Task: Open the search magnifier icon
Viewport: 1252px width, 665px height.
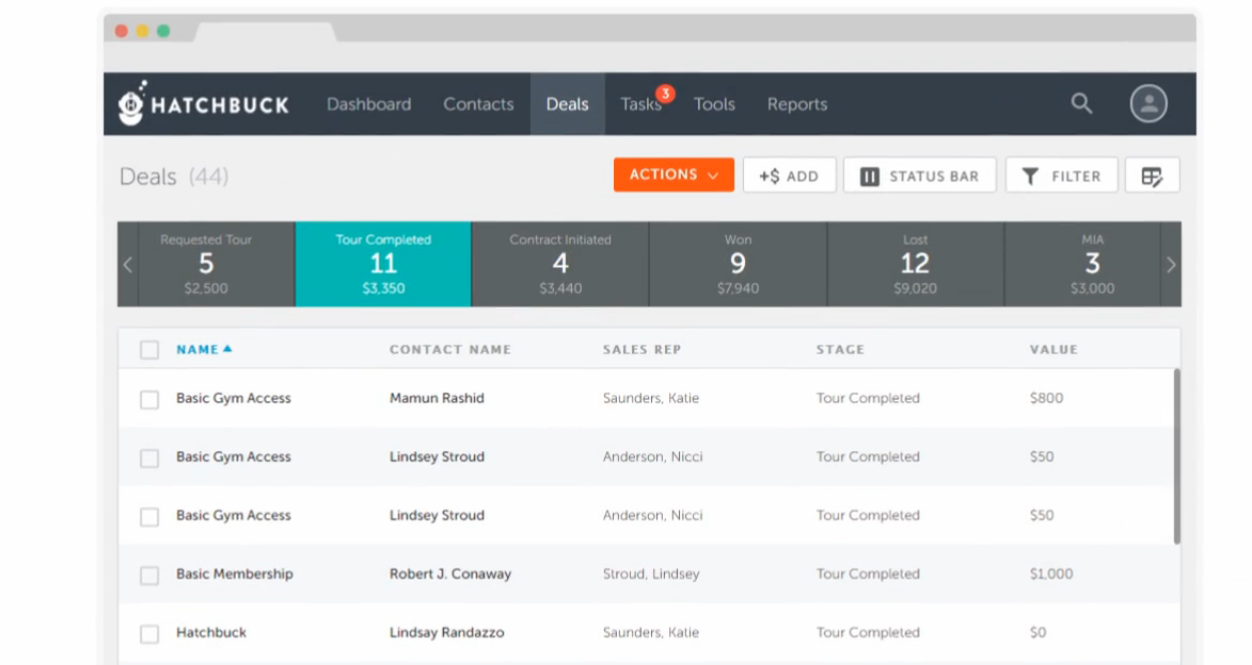Action: (x=1082, y=103)
